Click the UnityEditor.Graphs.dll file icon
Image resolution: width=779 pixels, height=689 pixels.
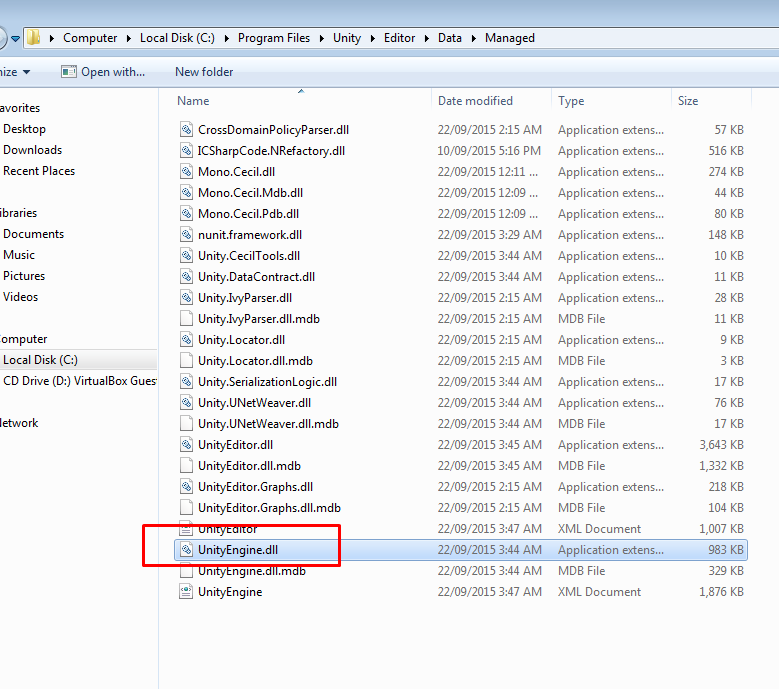(x=186, y=487)
